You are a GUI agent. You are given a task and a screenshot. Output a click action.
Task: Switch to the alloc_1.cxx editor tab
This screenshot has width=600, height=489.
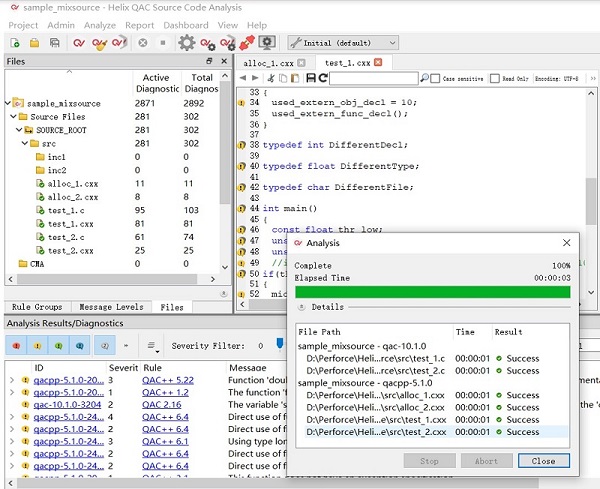(268, 63)
